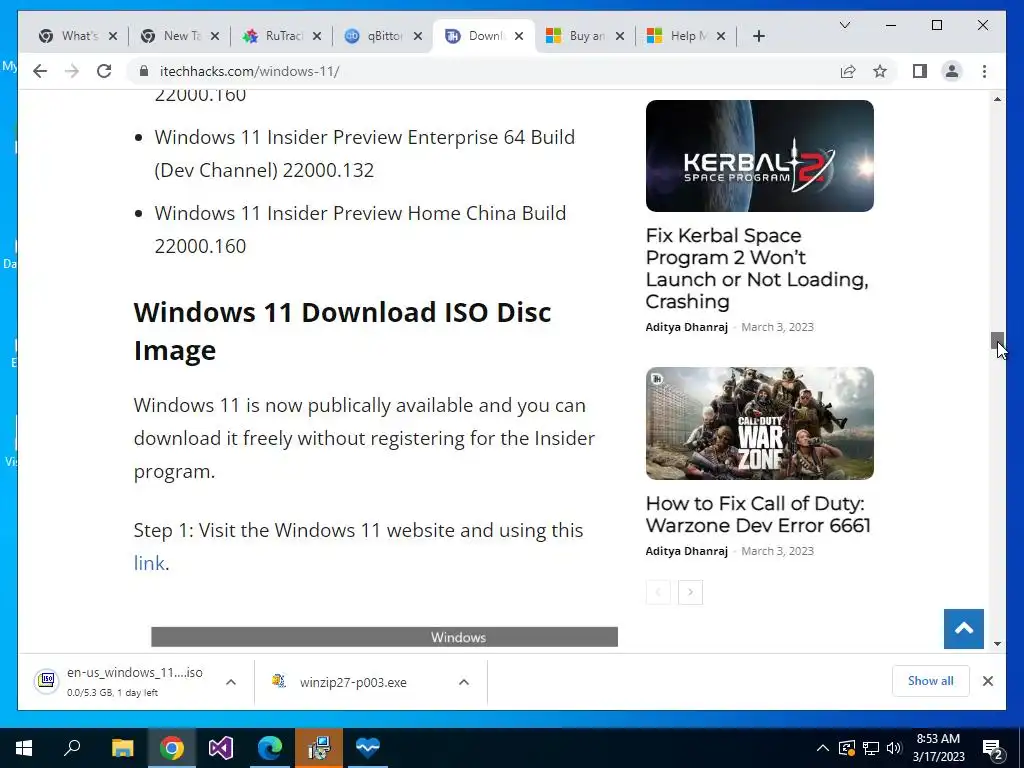This screenshot has height=768, width=1024.
Task: Open the browser side panel
Action: tap(920, 71)
